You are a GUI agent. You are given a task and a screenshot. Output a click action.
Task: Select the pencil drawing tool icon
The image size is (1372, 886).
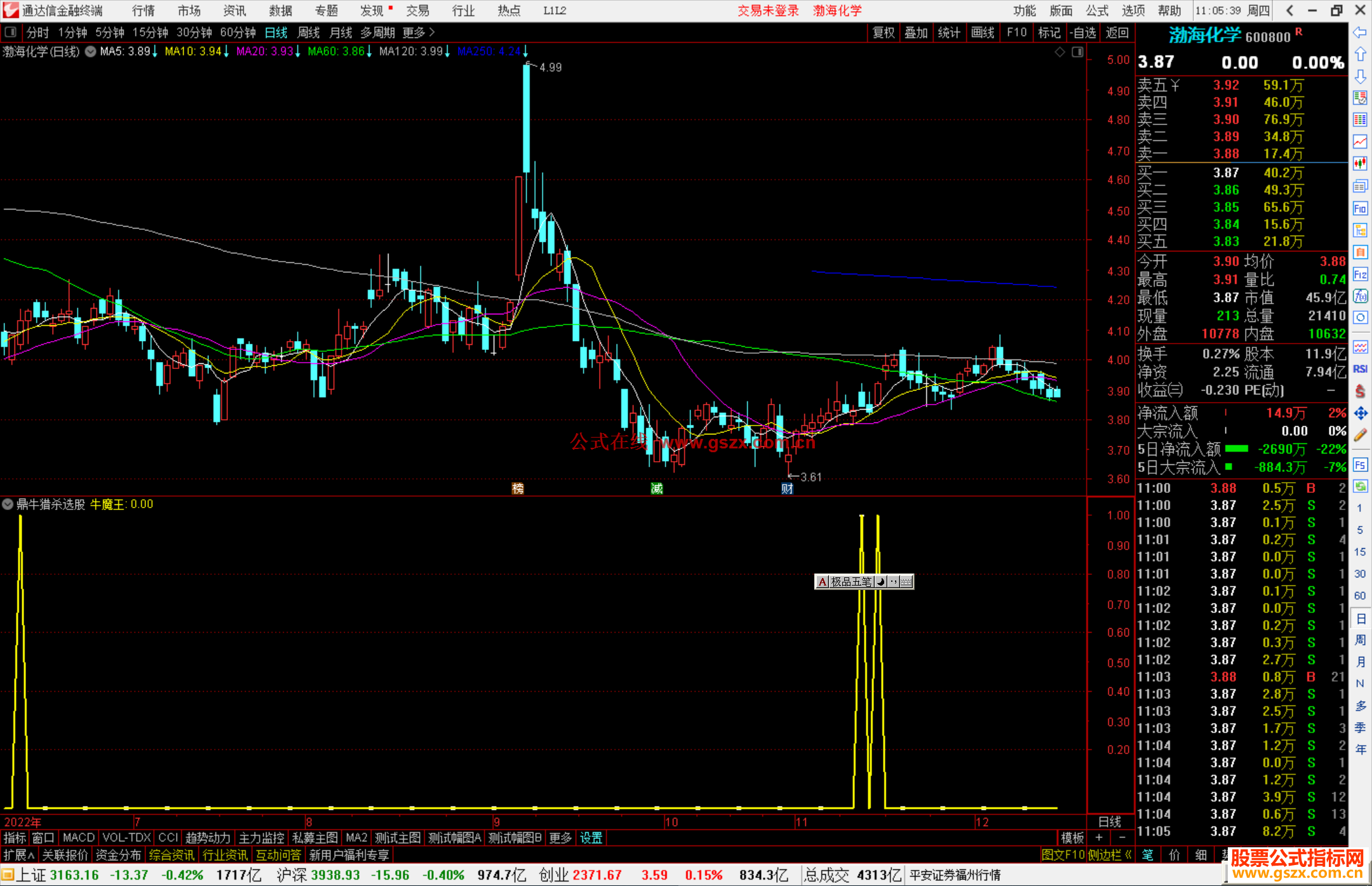(x=1360, y=435)
